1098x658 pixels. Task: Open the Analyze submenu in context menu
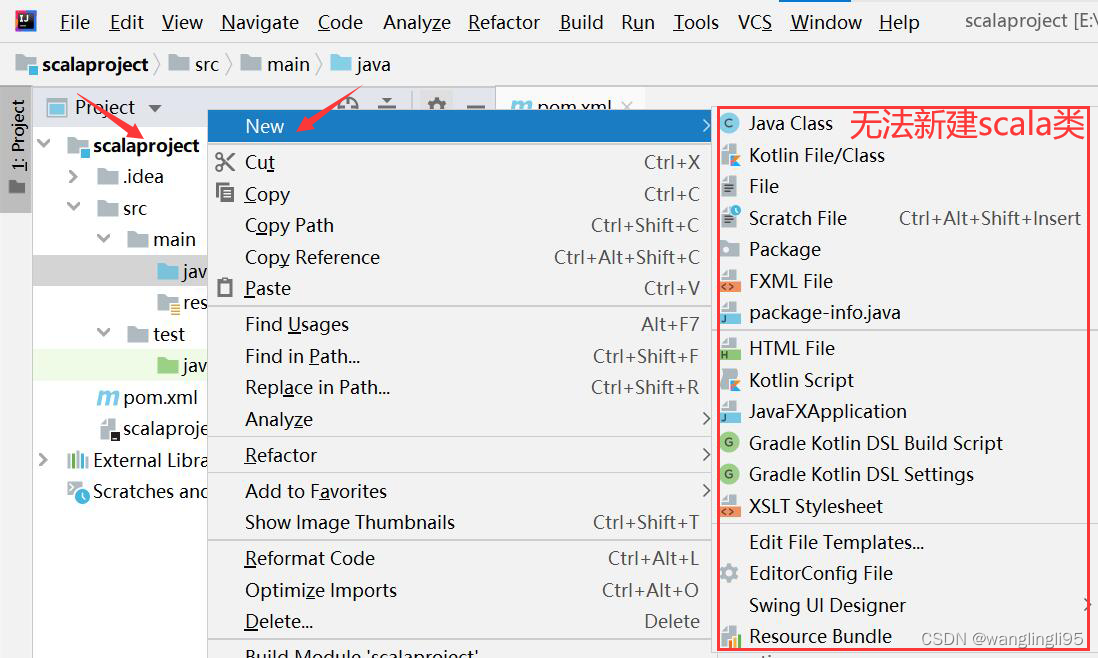click(x=459, y=419)
